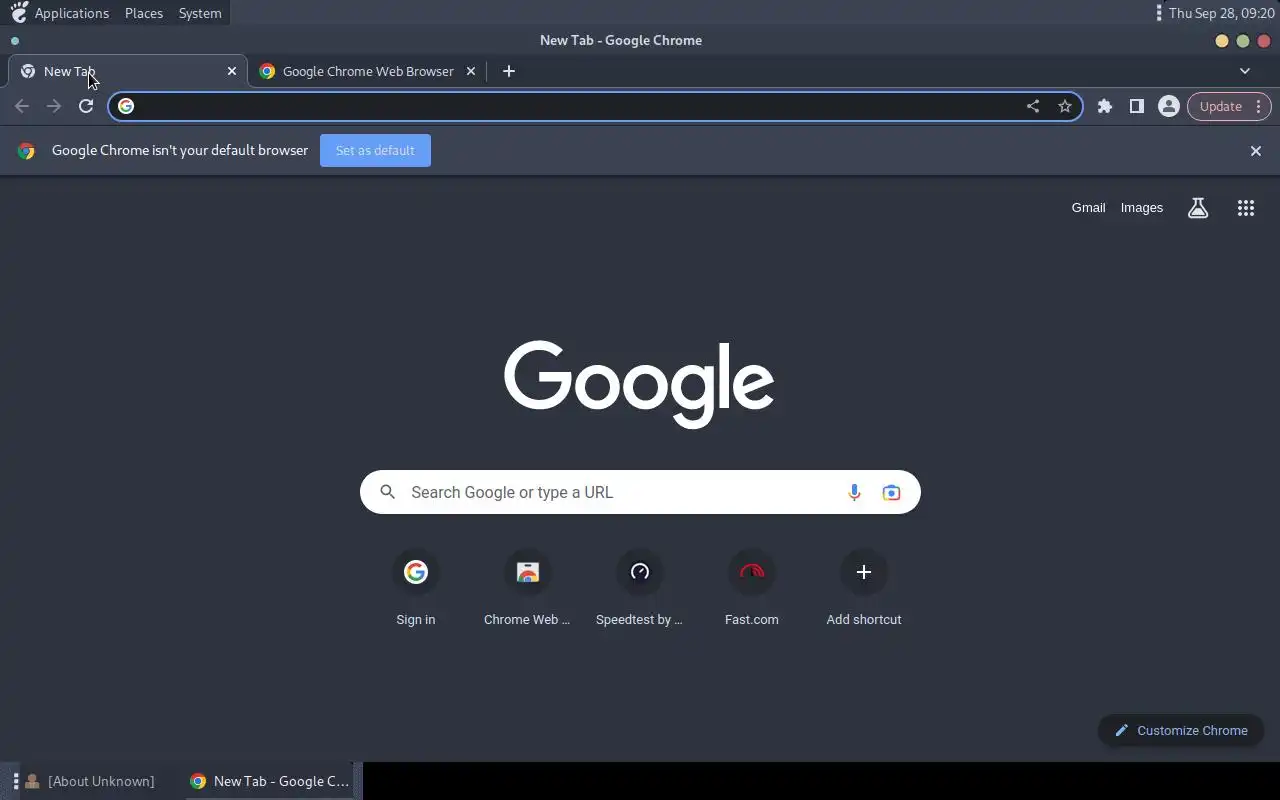Click the yellow minimize window button
Viewport: 1280px width, 800px height.
[1222, 41]
